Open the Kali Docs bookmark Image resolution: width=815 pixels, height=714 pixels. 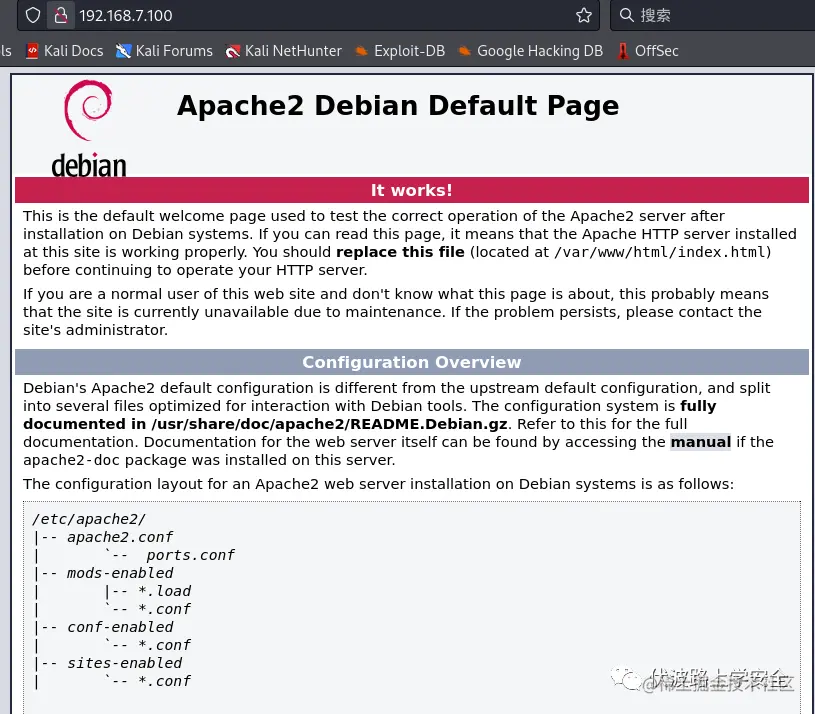(64, 51)
